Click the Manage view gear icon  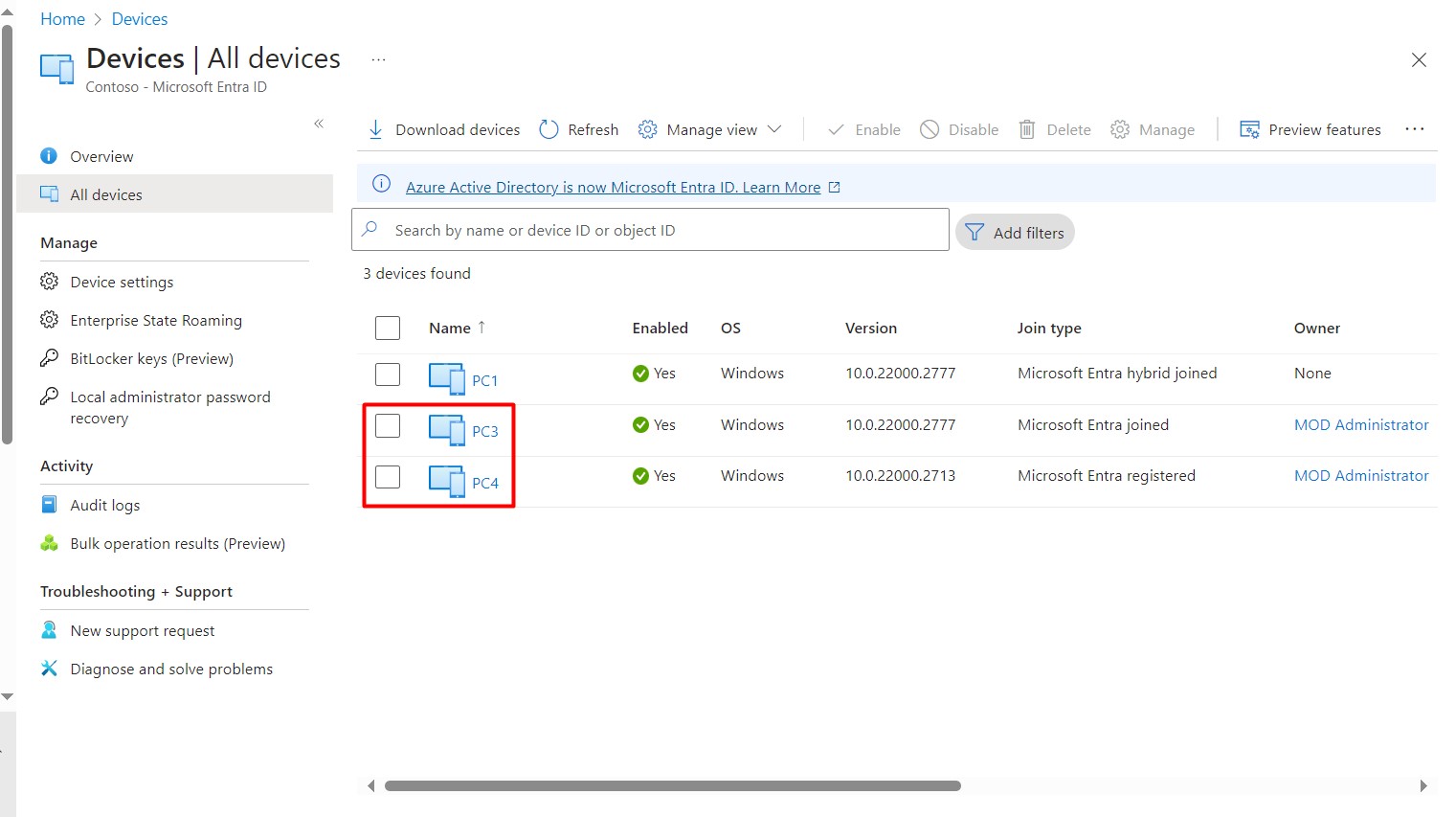click(648, 129)
